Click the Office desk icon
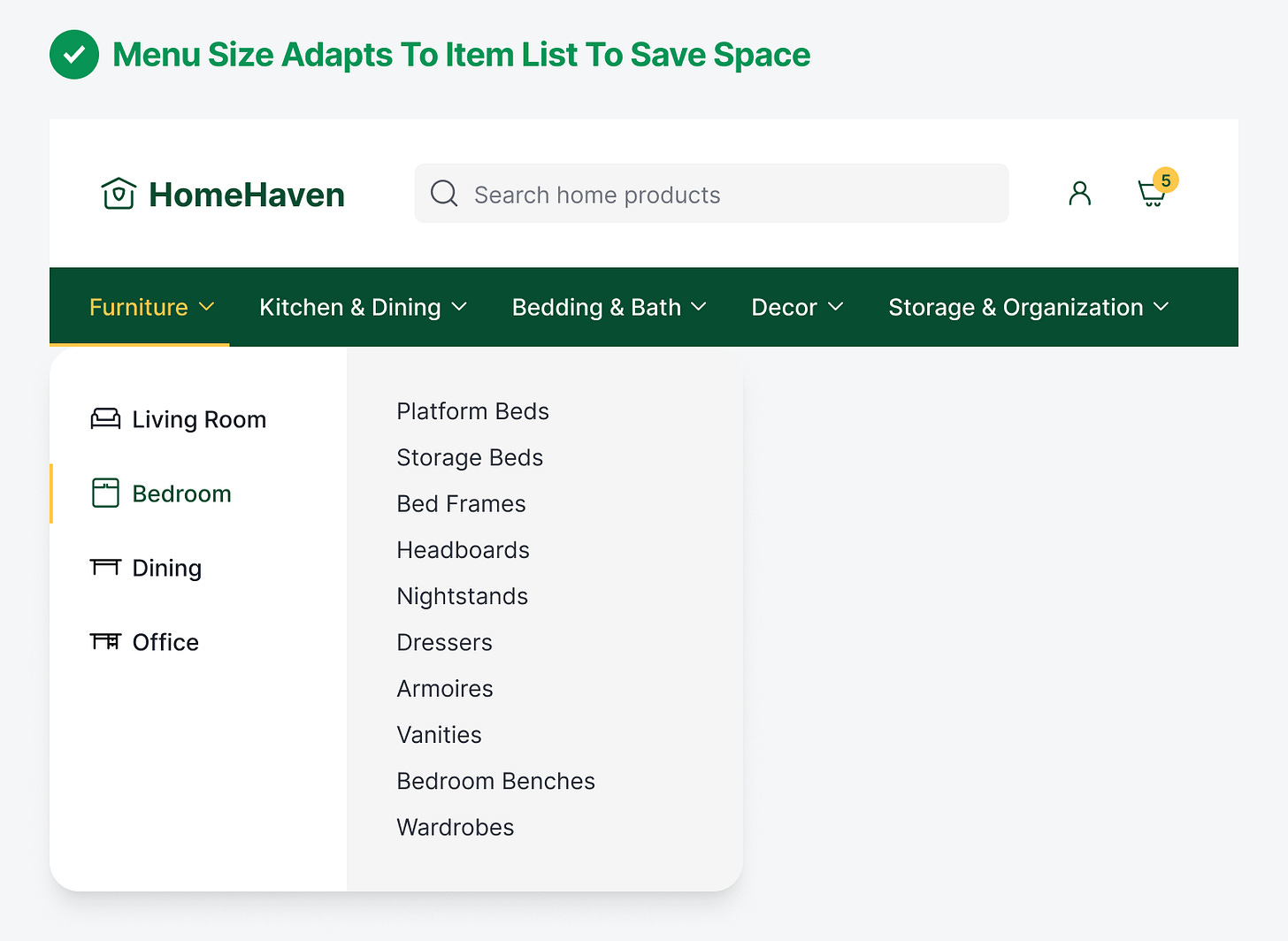 pyautogui.click(x=105, y=641)
